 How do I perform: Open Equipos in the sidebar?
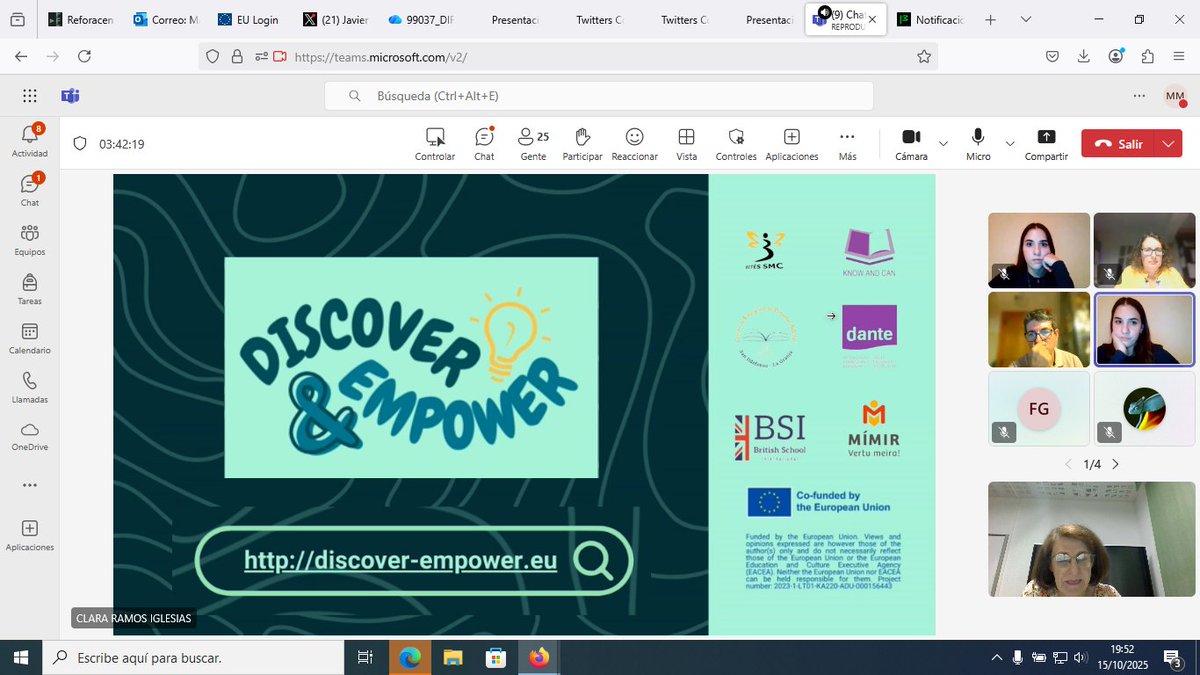[x=29, y=239]
